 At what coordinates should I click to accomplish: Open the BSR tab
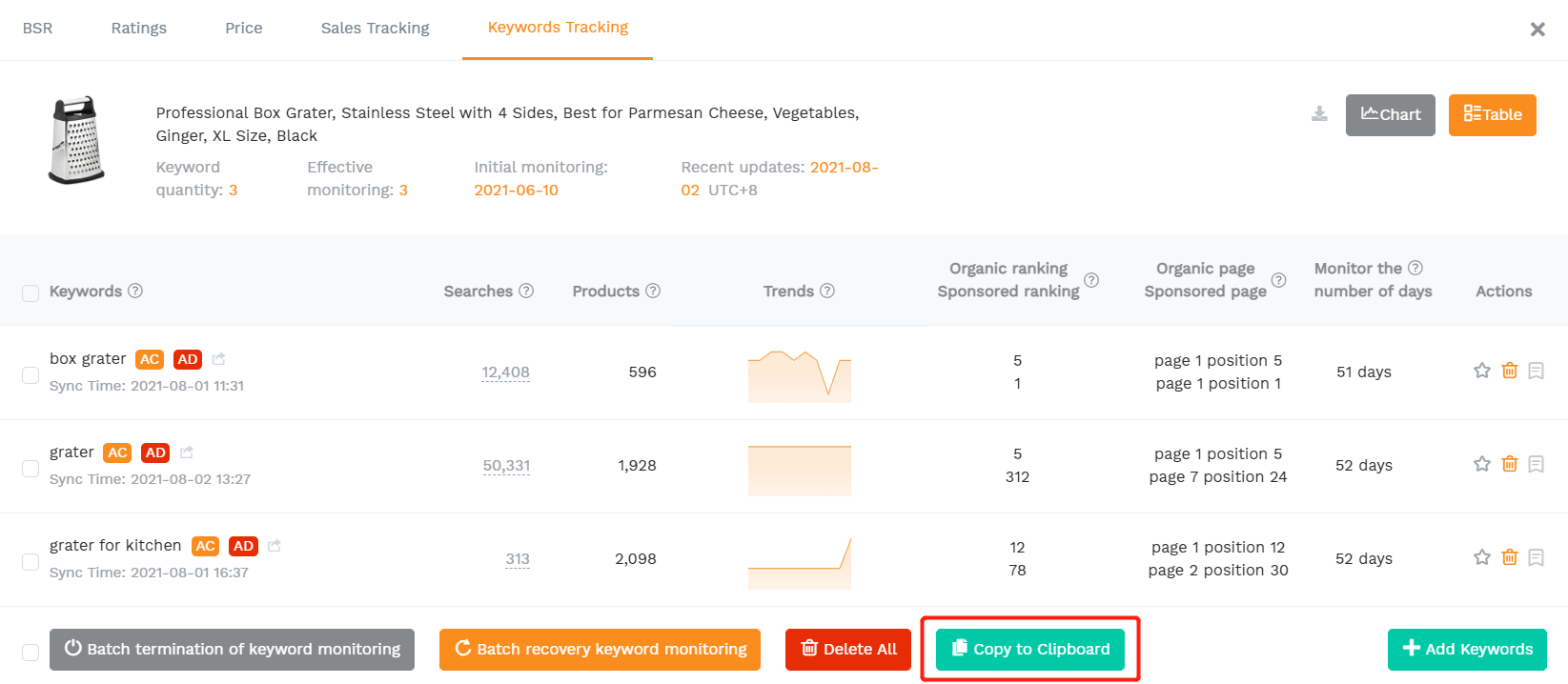click(x=38, y=29)
